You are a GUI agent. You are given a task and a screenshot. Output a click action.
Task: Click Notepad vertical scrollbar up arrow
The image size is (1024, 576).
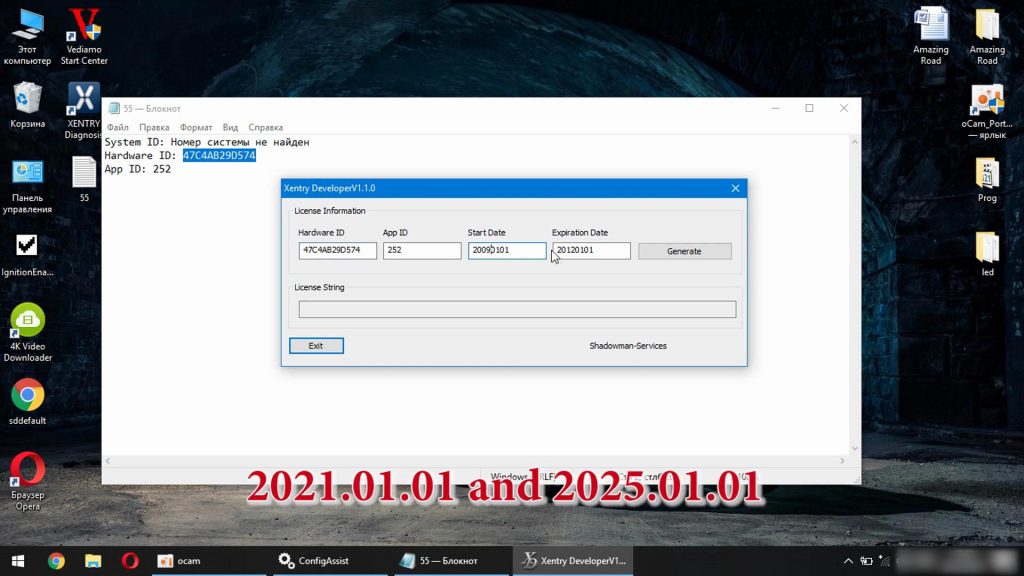(x=854, y=141)
